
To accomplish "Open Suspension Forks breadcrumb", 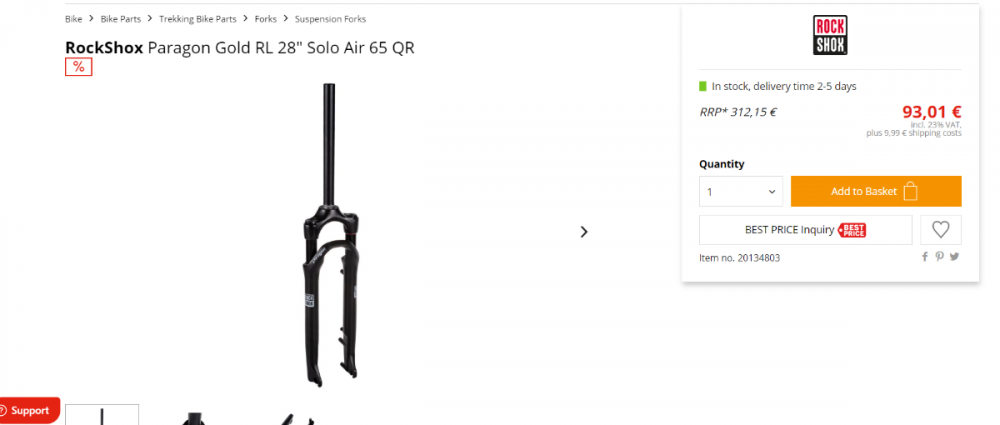I will click(x=331, y=19).
